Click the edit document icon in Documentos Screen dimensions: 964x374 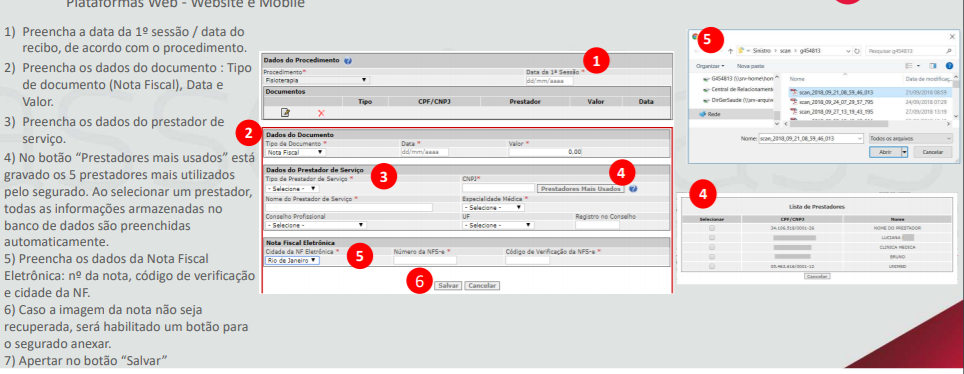click(x=285, y=112)
